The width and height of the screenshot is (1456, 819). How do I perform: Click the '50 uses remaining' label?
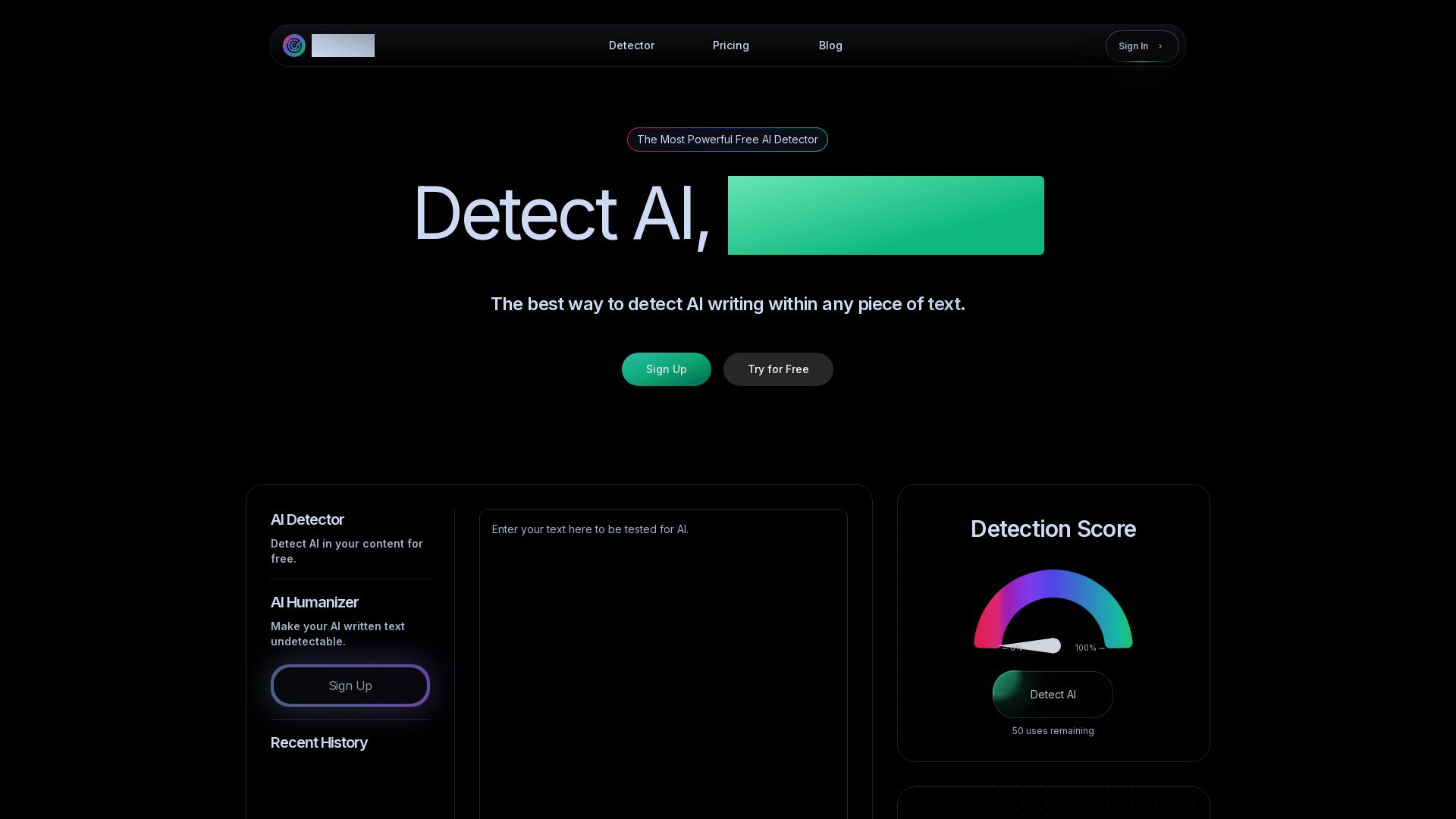click(1053, 730)
